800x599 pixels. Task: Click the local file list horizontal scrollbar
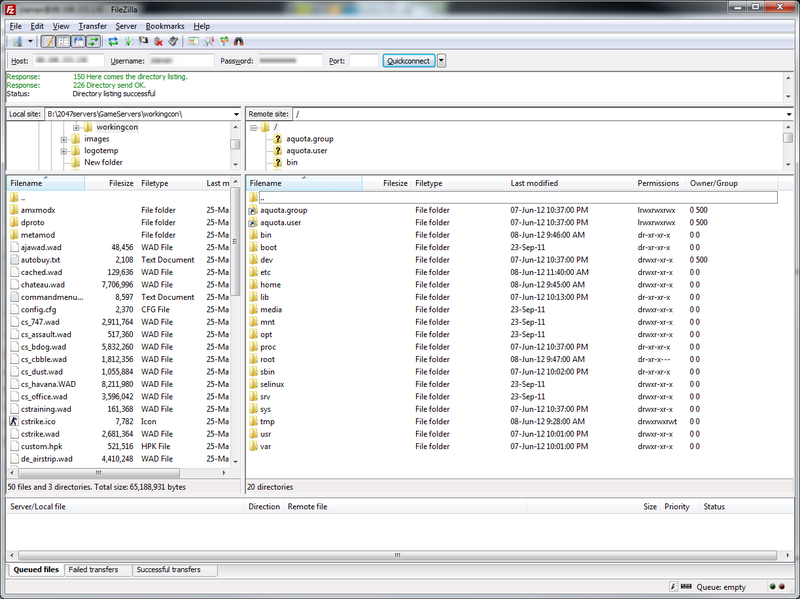point(98,473)
